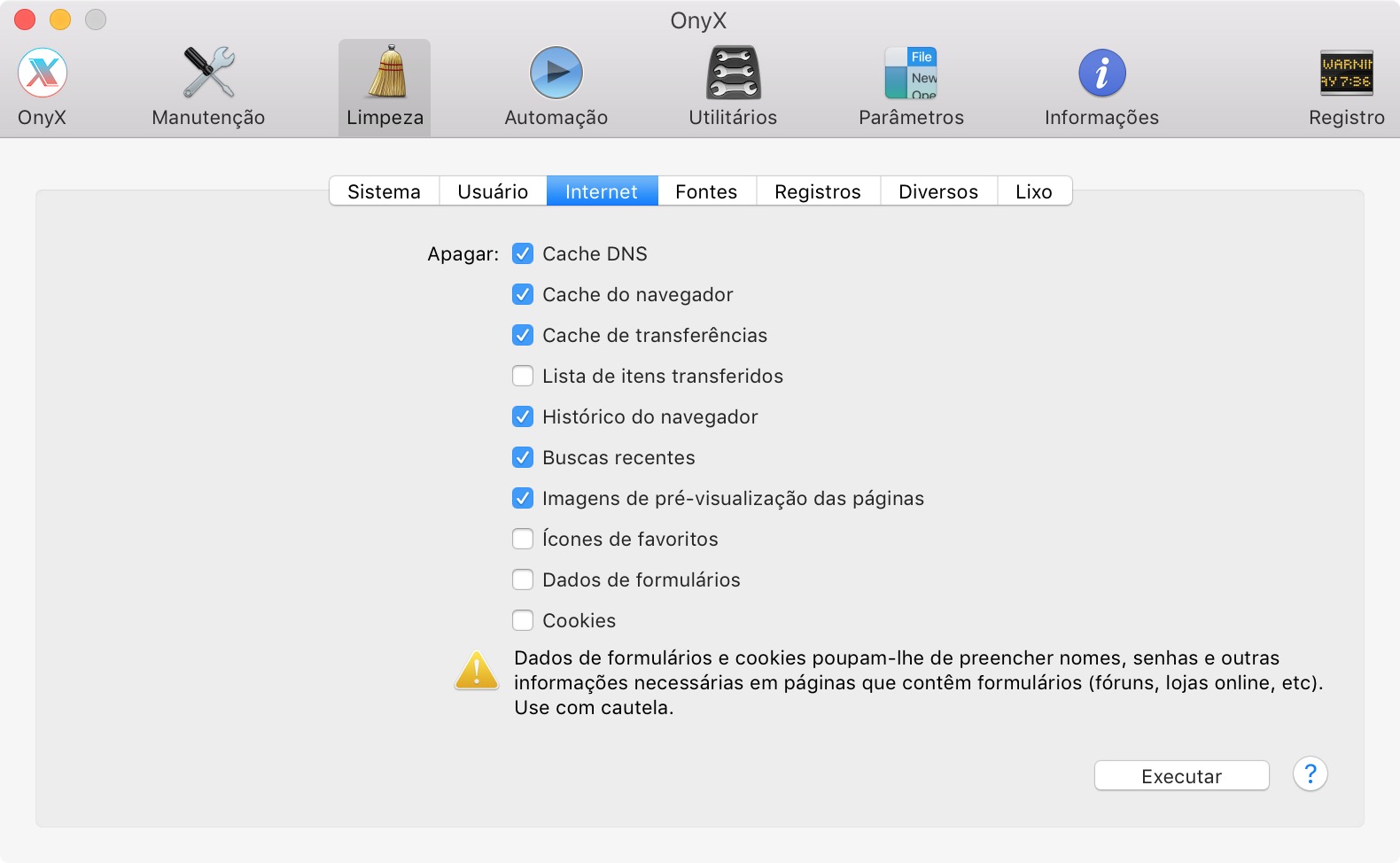Minimize the OnyX window

click(x=60, y=19)
